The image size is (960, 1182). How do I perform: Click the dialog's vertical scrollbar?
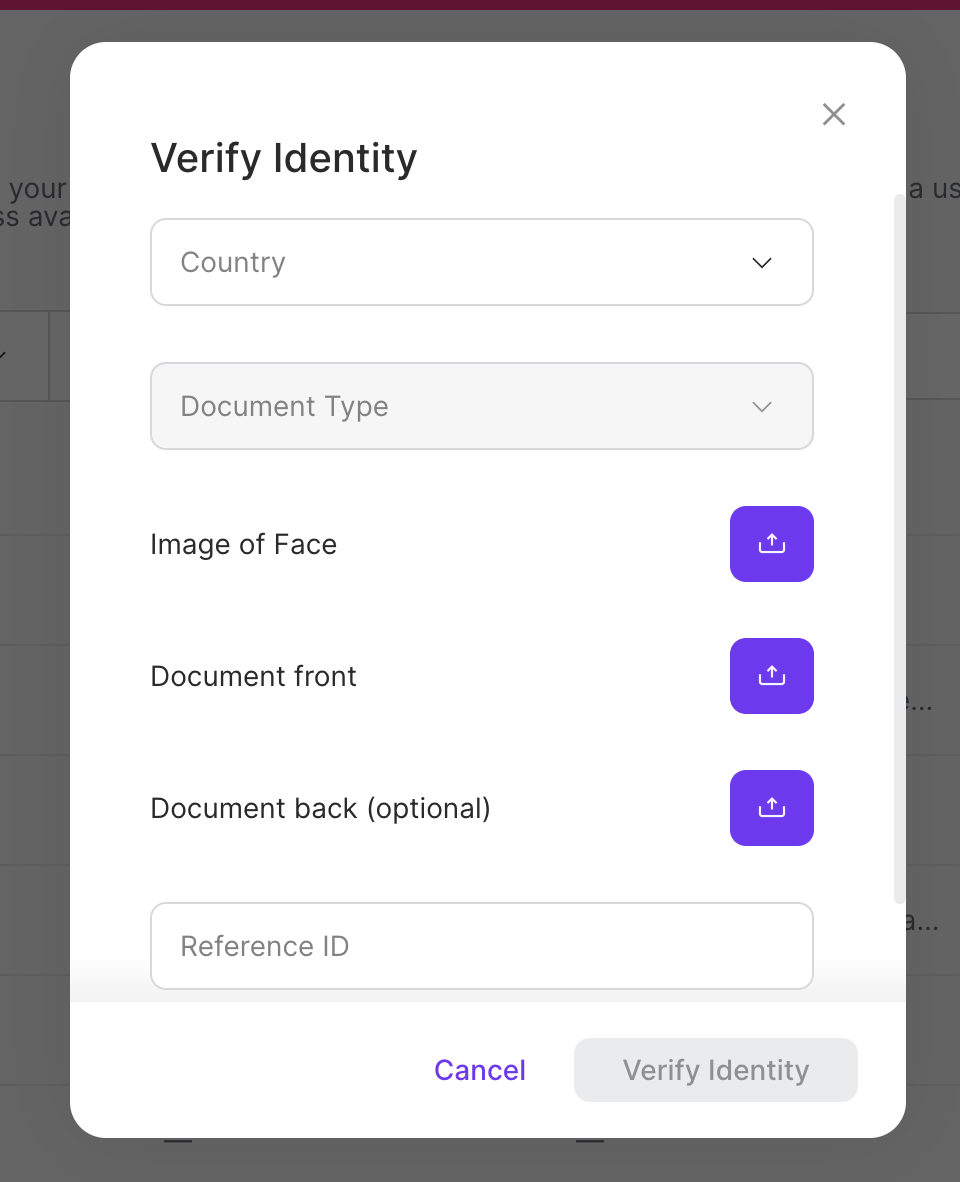pos(899,550)
